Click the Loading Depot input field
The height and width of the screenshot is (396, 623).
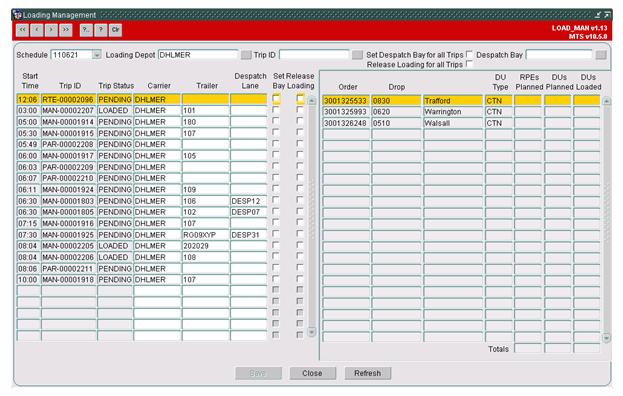tap(198, 55)
